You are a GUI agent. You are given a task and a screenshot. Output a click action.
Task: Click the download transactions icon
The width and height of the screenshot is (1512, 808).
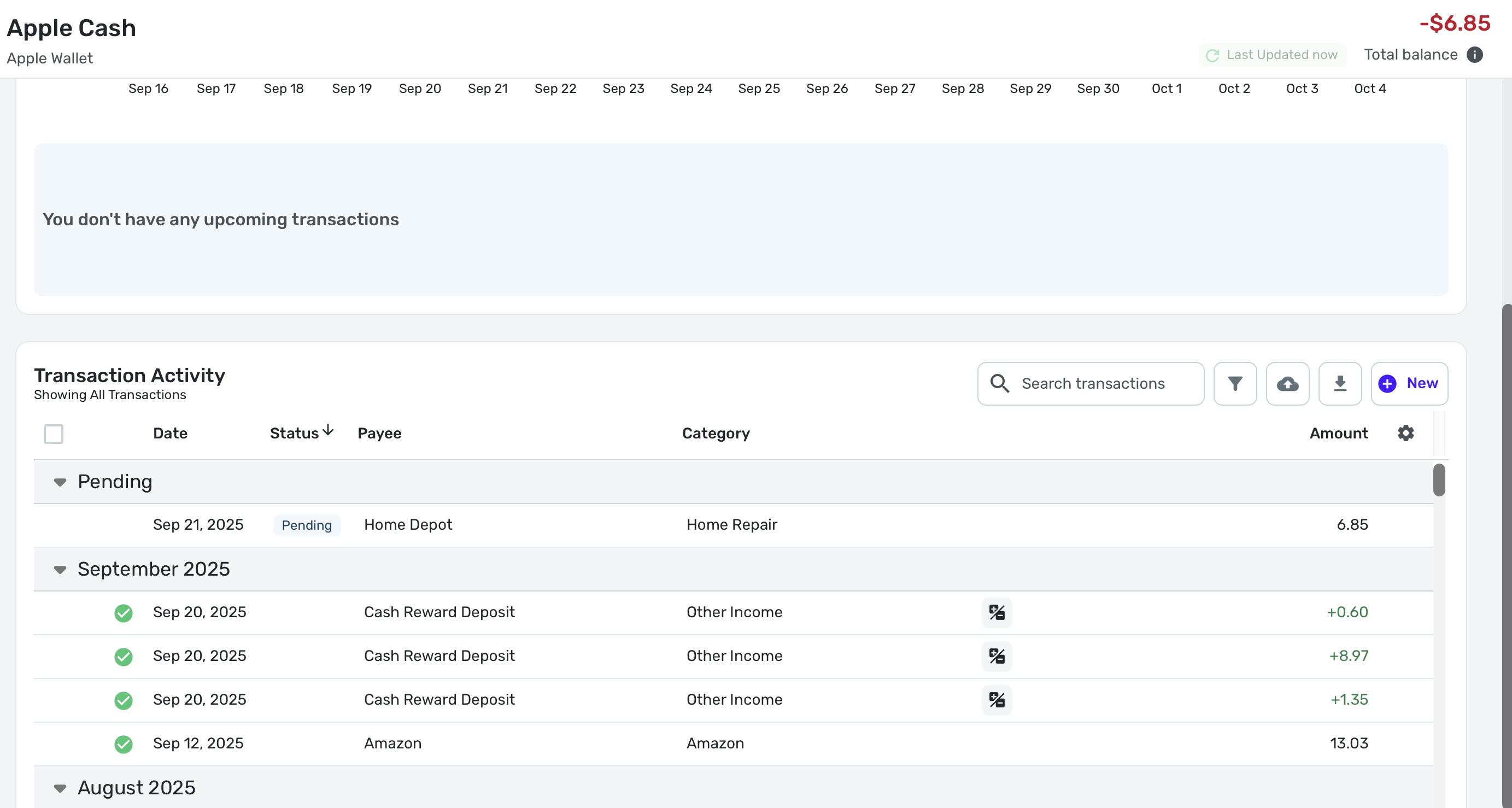coord(1339,383)
